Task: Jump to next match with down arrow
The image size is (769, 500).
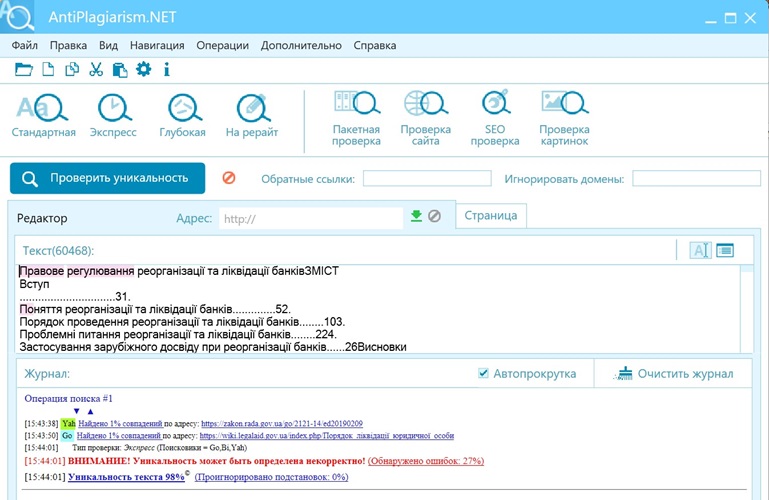Action: point(77,411)
